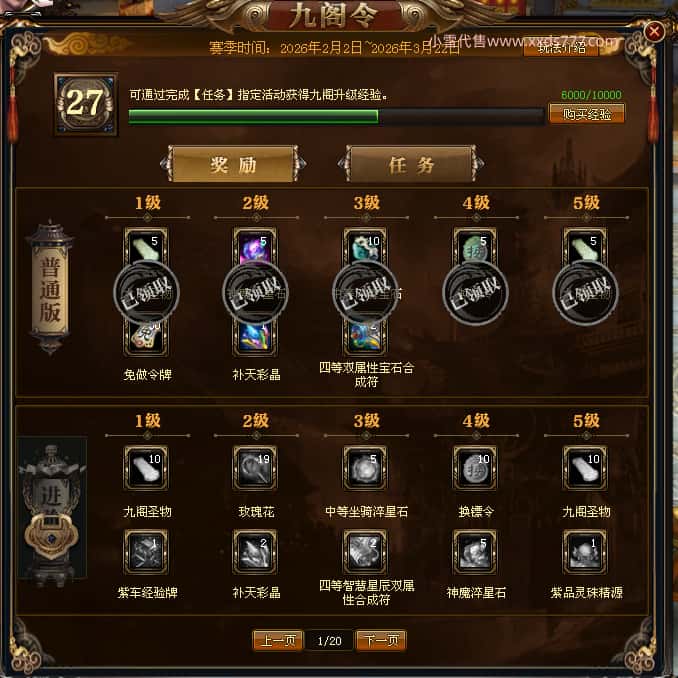Click the 紫品灵珠精源 reward icon

[x=585, y=552]
